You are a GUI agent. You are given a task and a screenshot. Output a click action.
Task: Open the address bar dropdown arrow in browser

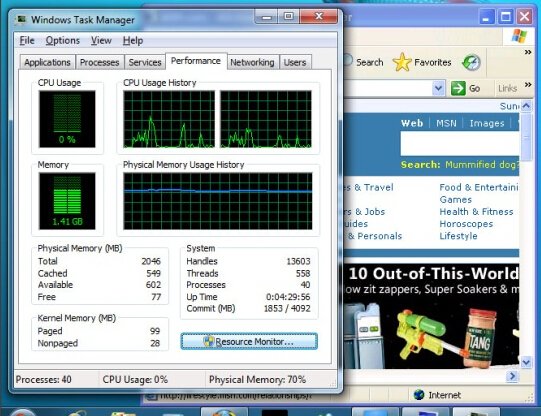point(438,88)
